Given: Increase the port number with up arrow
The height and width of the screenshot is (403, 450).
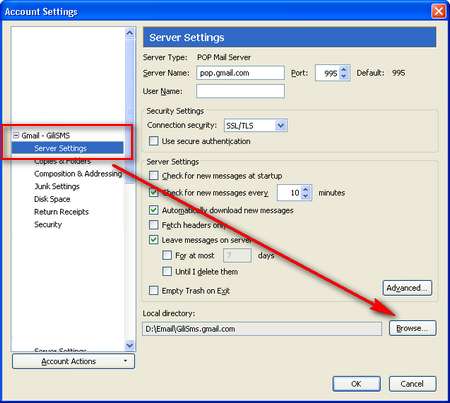Looking at the screenshot, I should tap(344, 69).
